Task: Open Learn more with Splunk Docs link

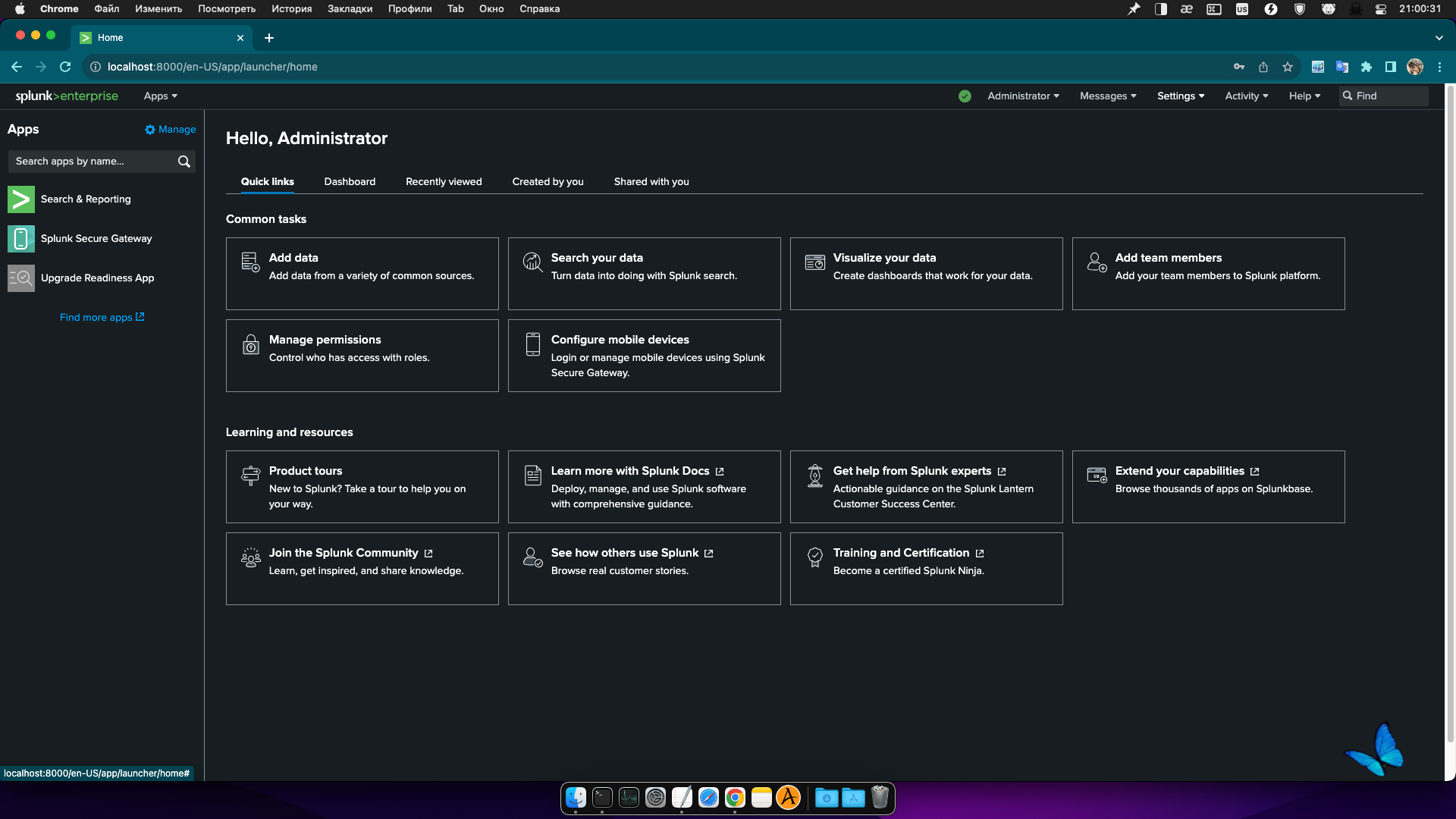Action: point(630,471)
